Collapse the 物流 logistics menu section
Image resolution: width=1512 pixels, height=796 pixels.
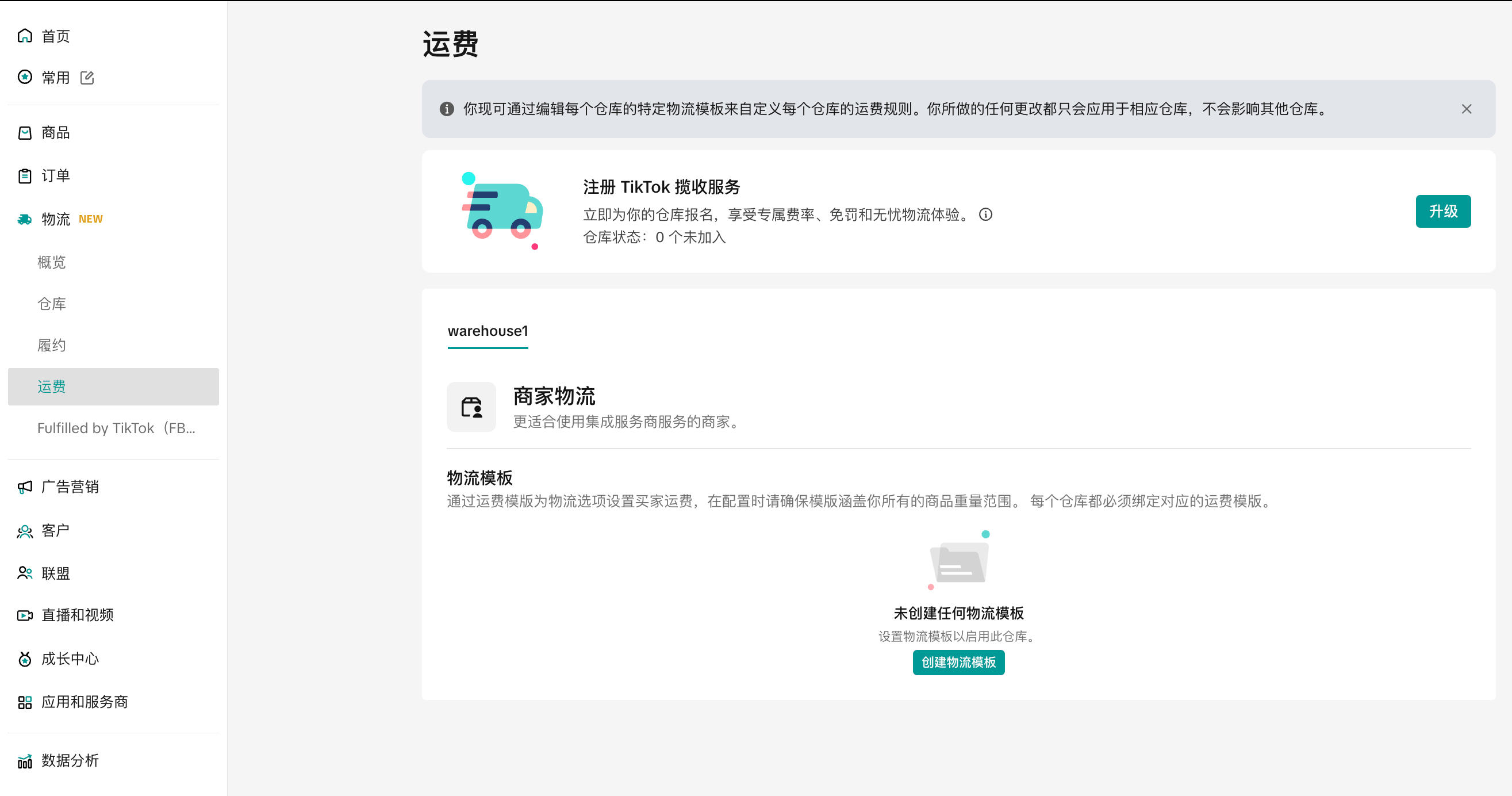56,219
